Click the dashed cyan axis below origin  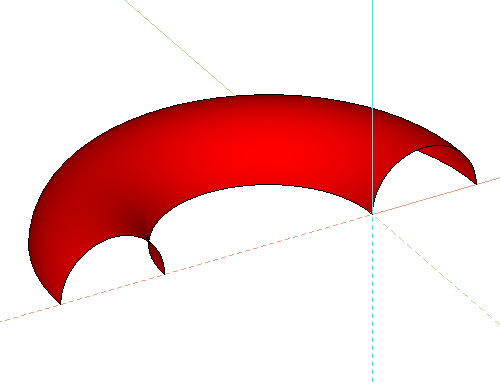(372, 300)
